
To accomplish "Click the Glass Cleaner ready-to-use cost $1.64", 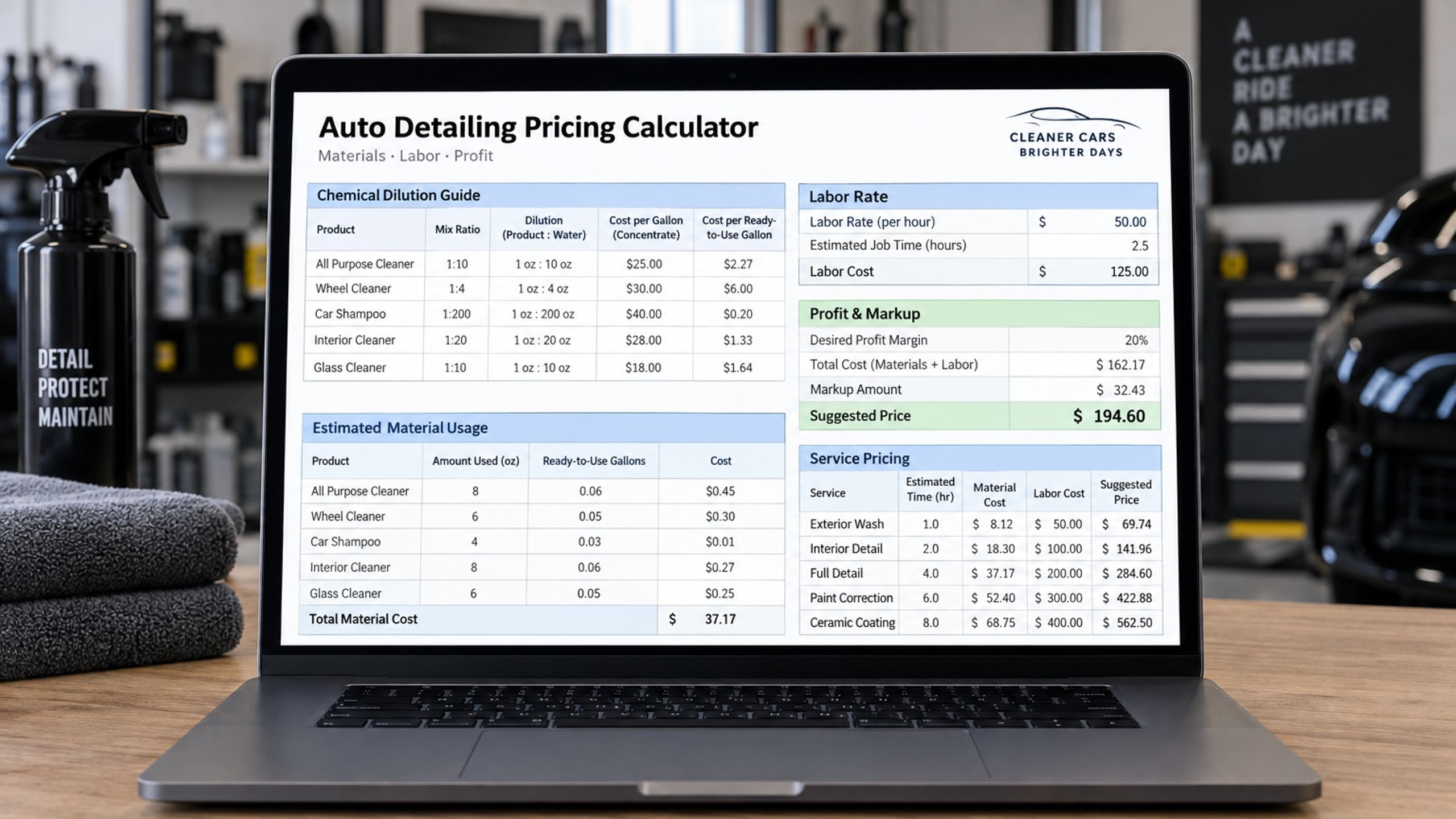I will coord(738,368).
